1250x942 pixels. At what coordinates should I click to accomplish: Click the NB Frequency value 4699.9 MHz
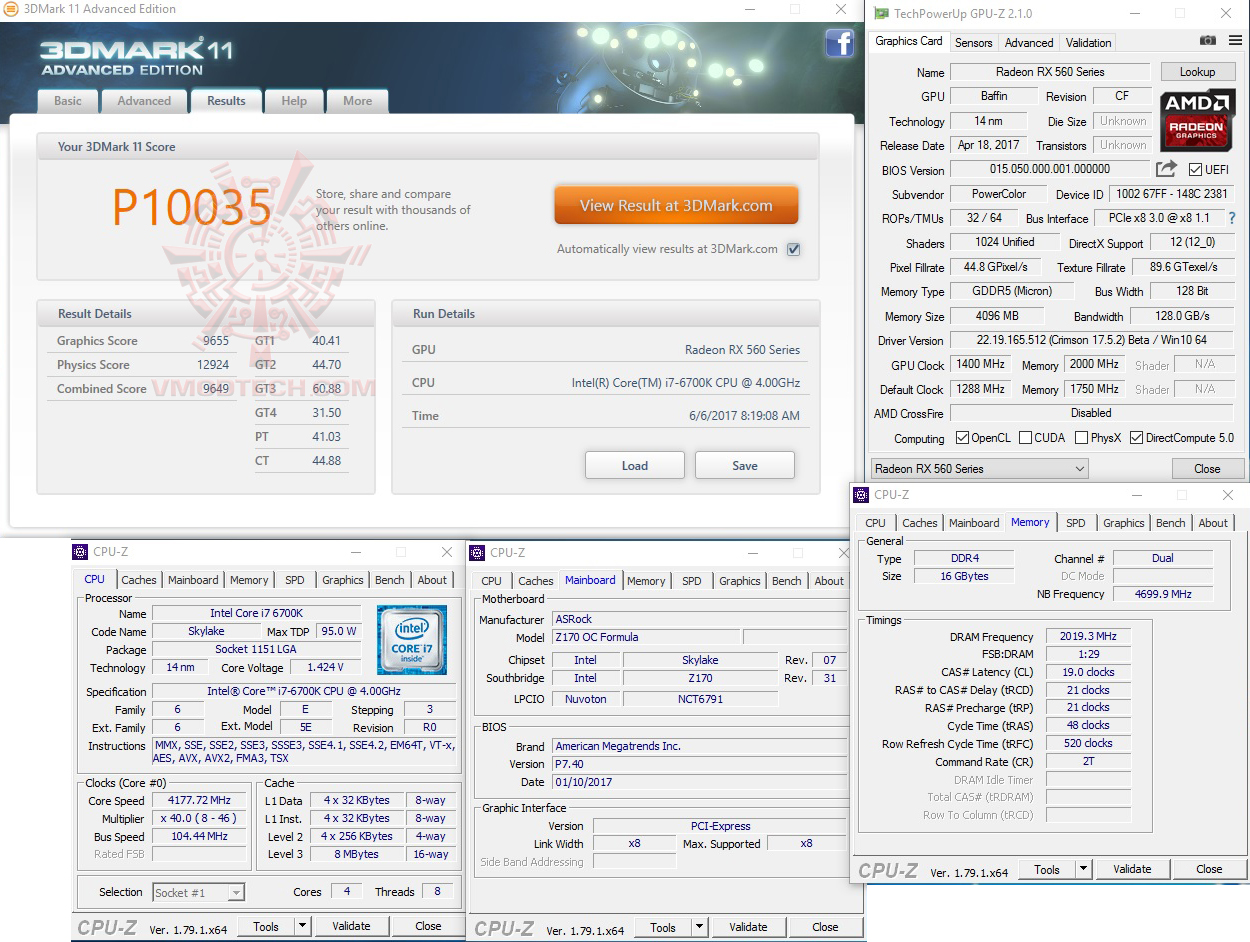(x=1163, y=595)
